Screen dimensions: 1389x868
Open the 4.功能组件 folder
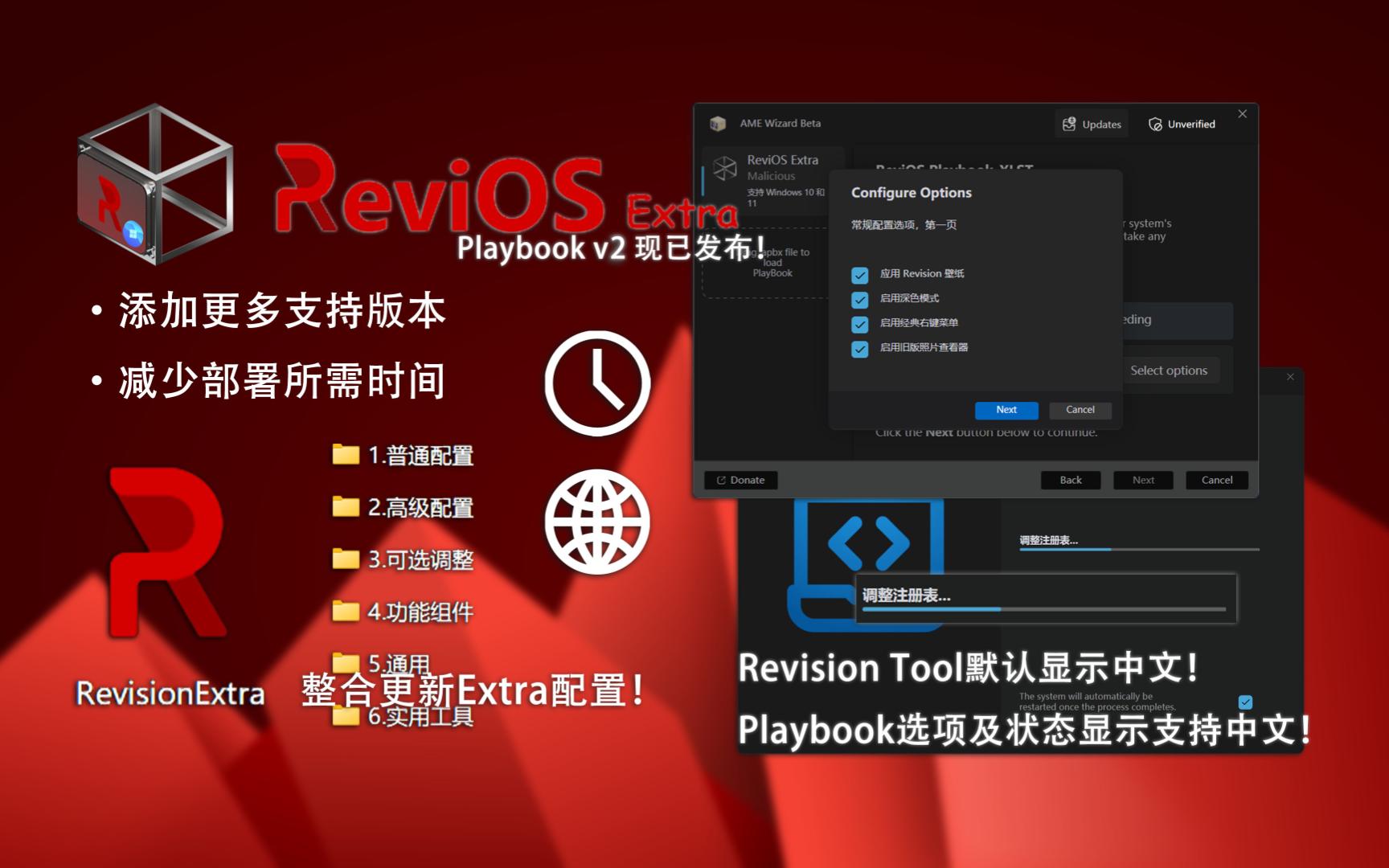[x=403, y=612]
